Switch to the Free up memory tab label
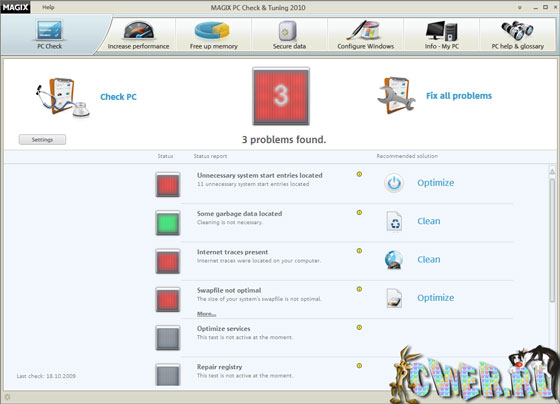This screenshot has height=404, width=560. (214, 46)
